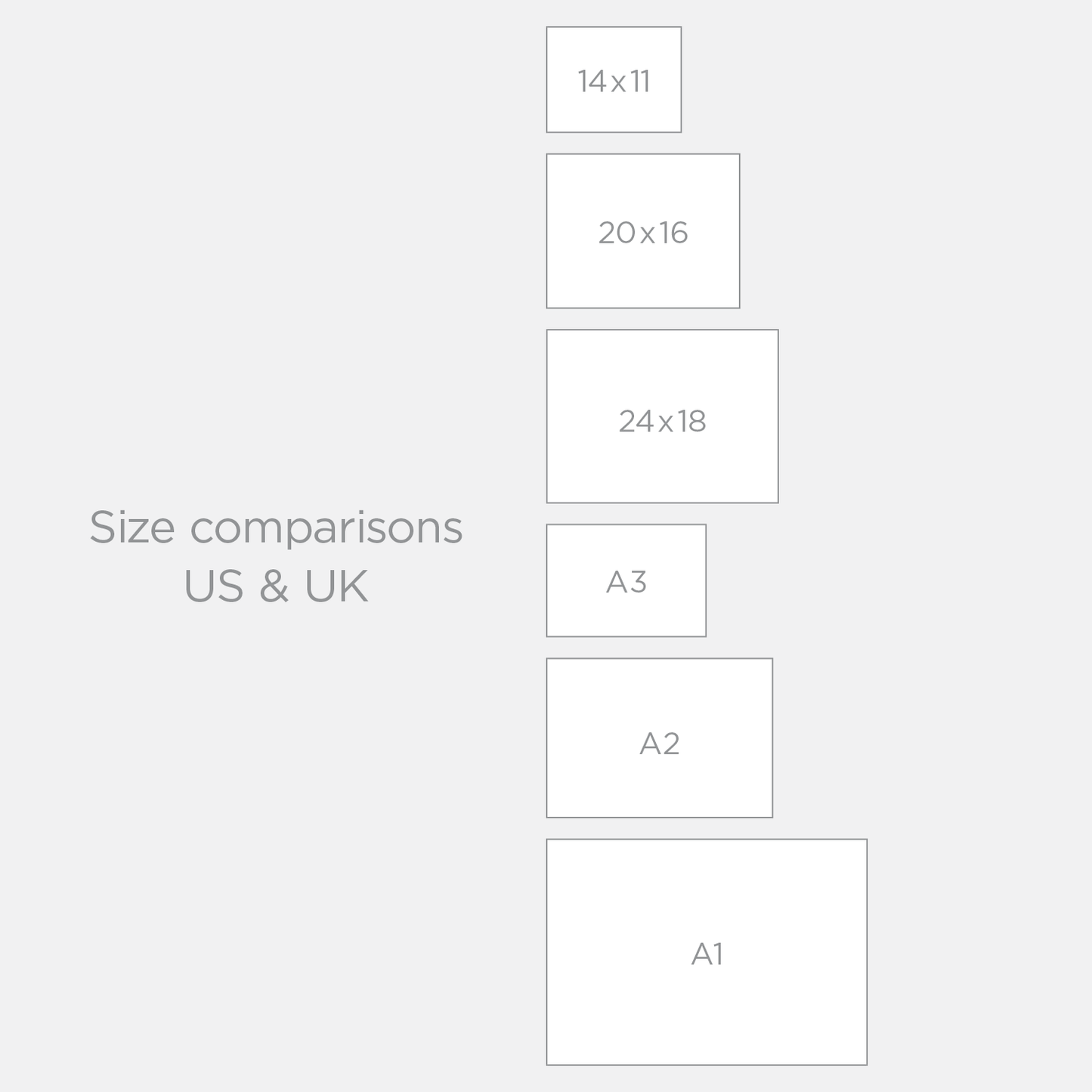Click the "14x11" label text
This screenshot has height=1092, width=1092.
(614, 82)
